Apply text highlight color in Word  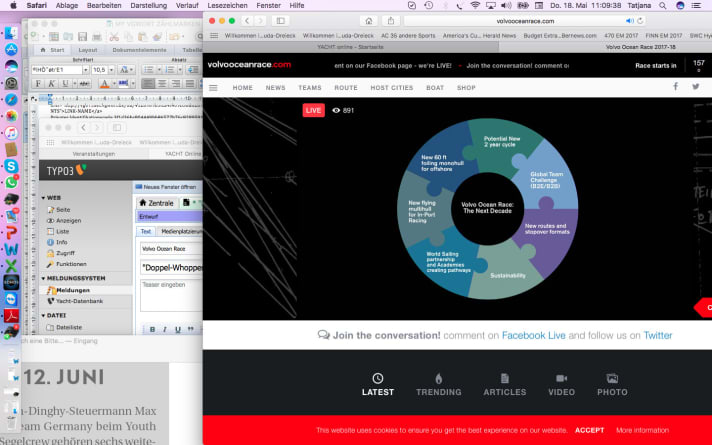tap(123, 84)
